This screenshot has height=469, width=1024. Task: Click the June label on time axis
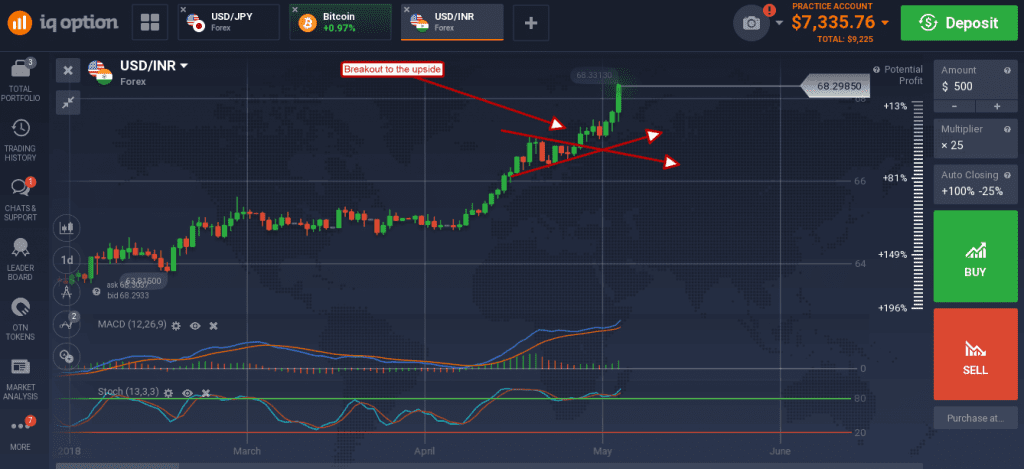tap(780, 451)
